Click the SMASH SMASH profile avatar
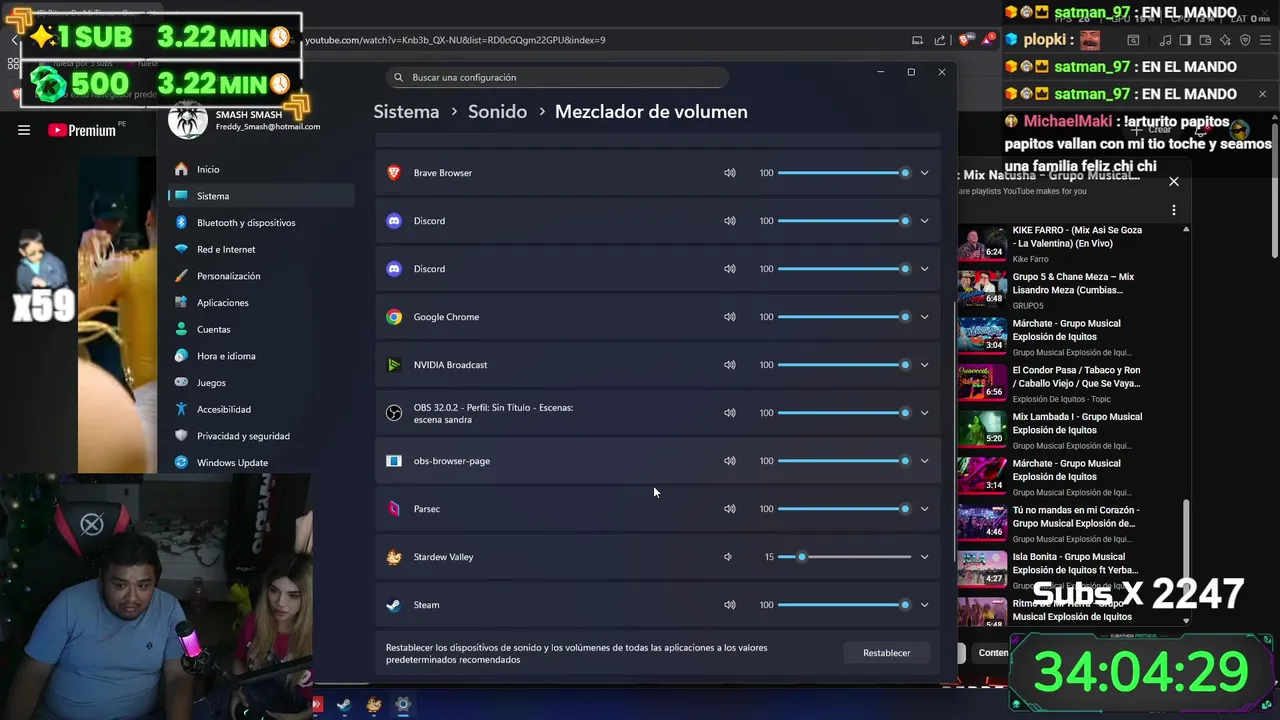Viewport: 1280px width, 720px height. [x=187, y=119]
